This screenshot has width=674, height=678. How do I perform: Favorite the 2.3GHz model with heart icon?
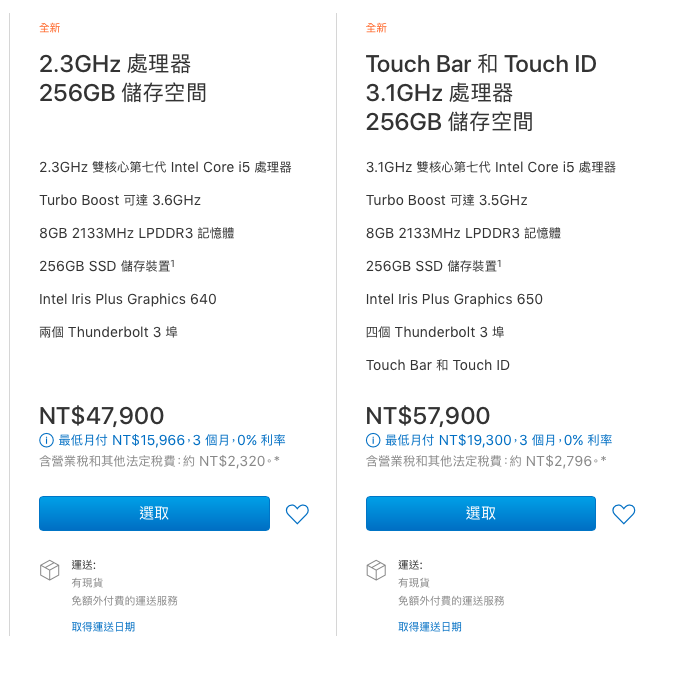297,514
